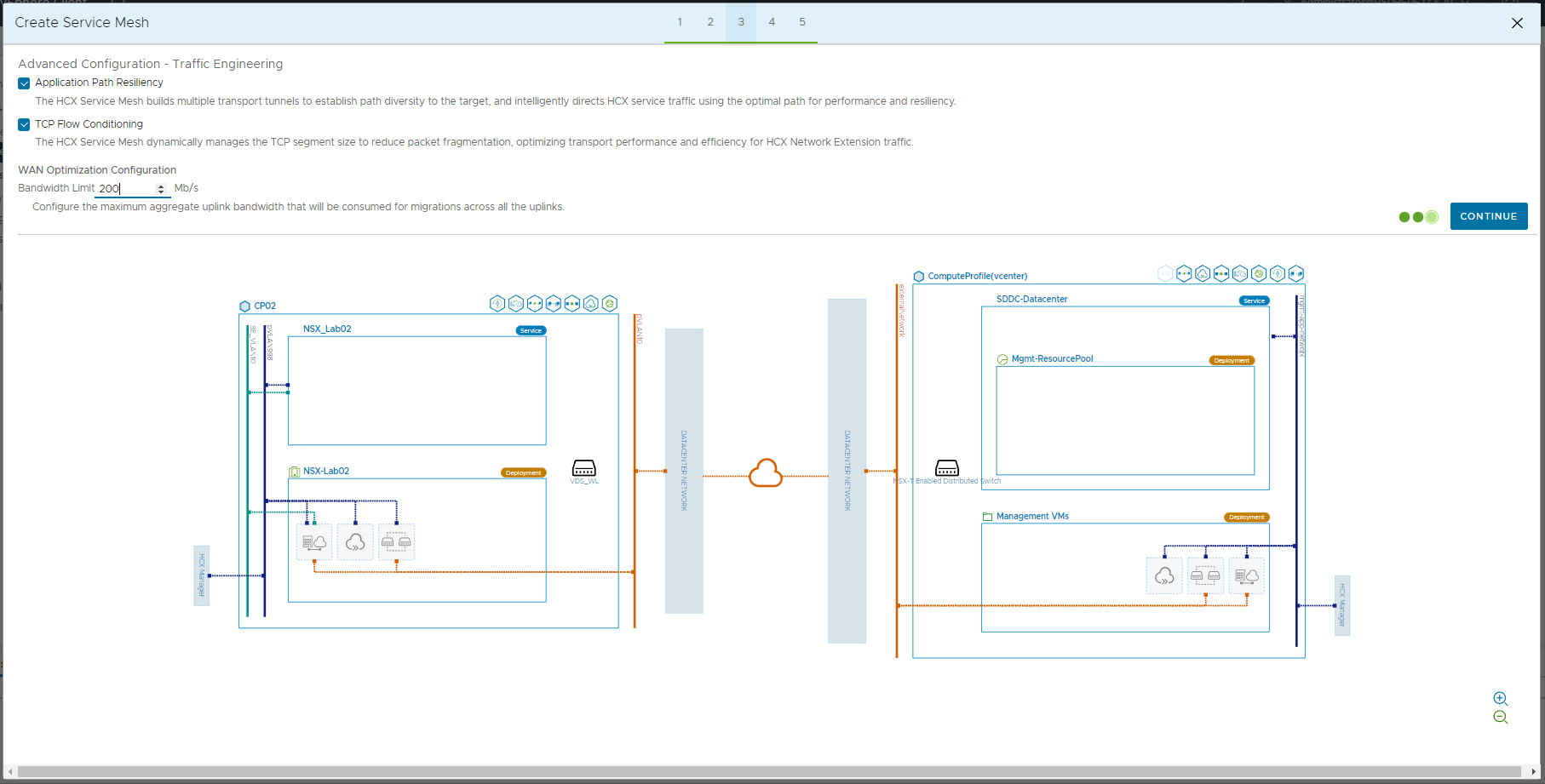Image resolution: width=1545 pixels, height=784 pixels.
Task: Click the Deployment badge on Management VMs
Action: click(x=1247, y=517)
